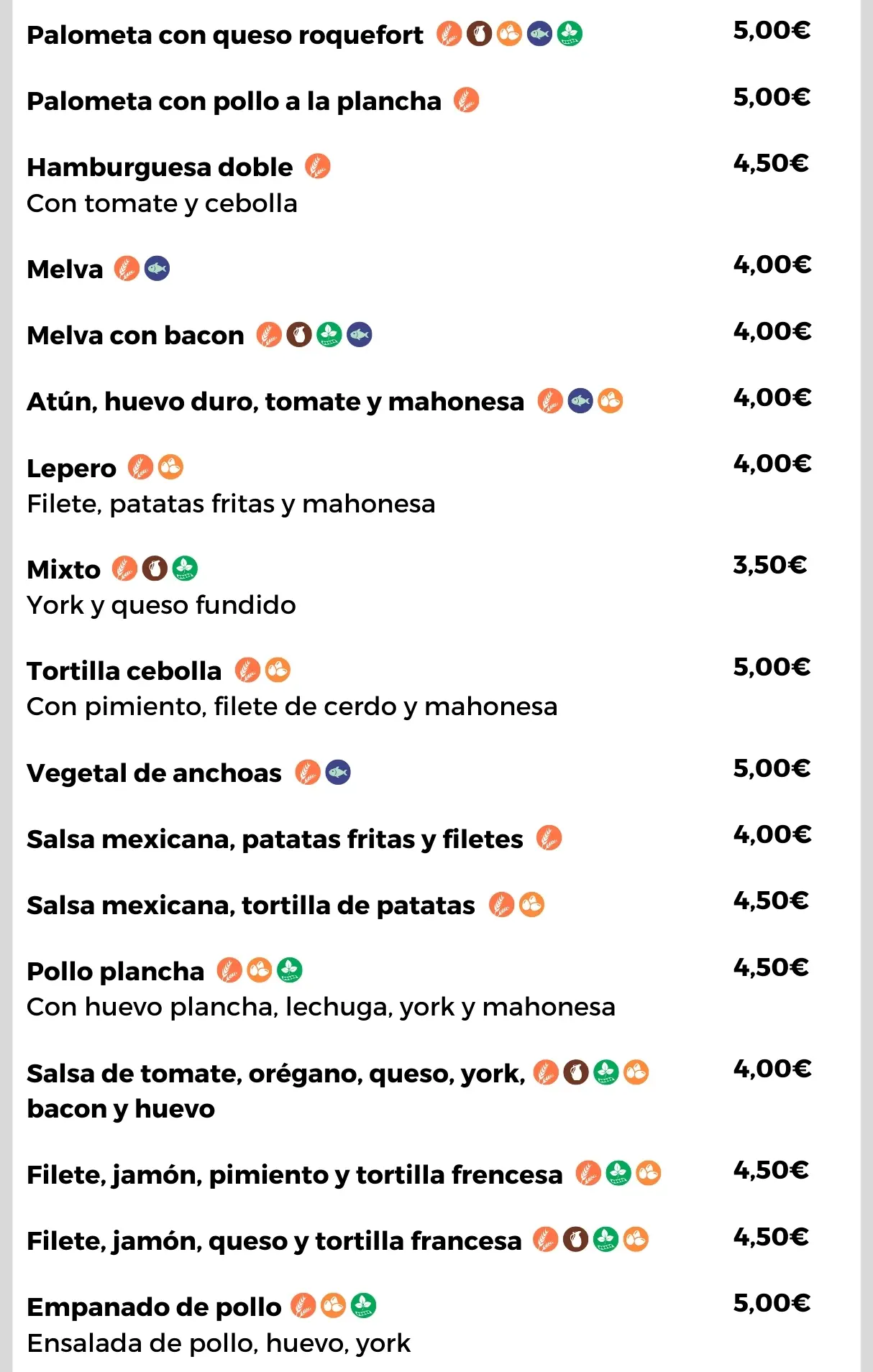Choose the Salsa mexicana, tortilla de patatas item
The width and height of the screenshot is (873, 1372).
[x=250, y=906]
